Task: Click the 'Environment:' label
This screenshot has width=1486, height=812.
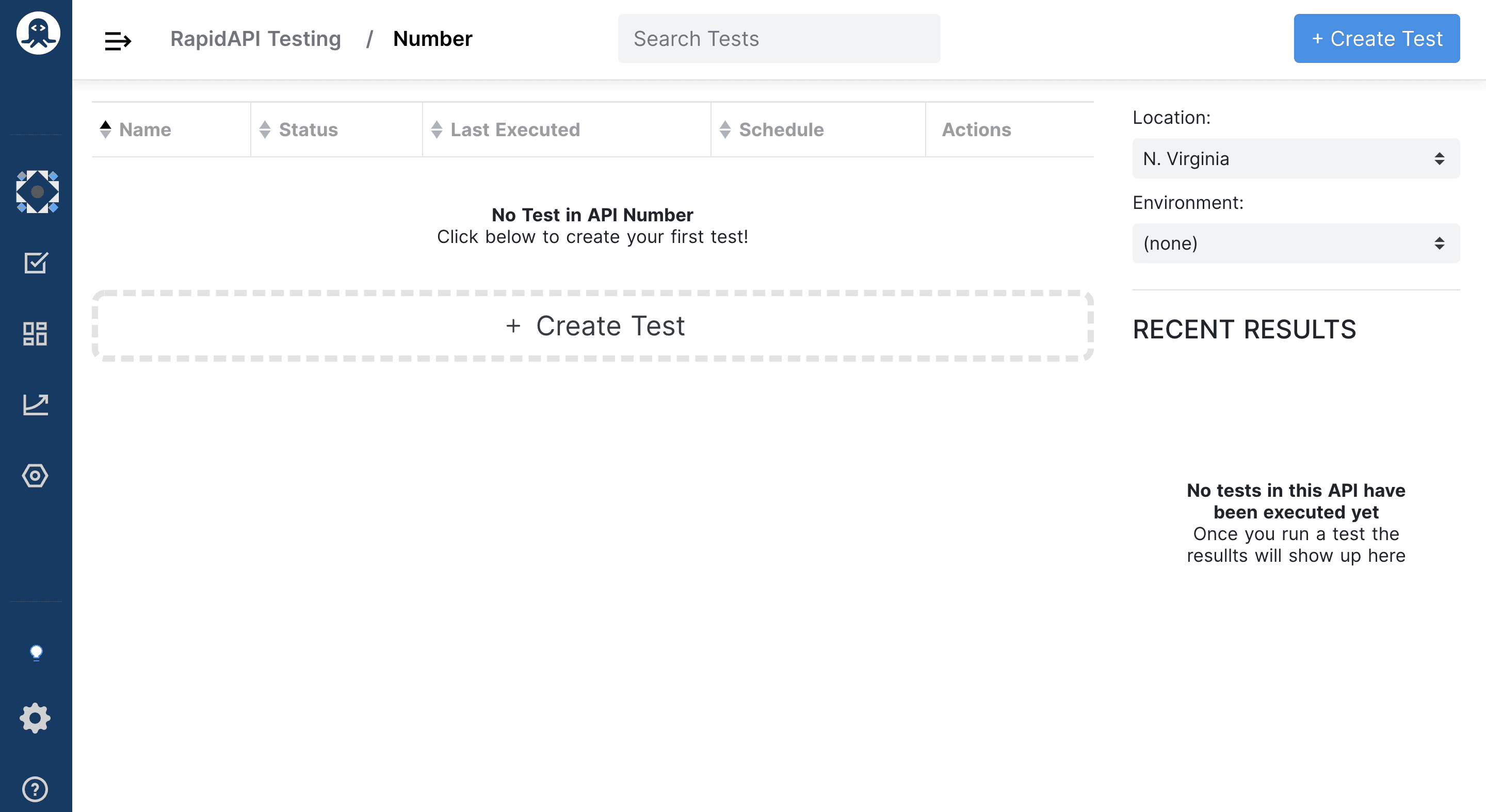Action: click(x=1188, y=202)
